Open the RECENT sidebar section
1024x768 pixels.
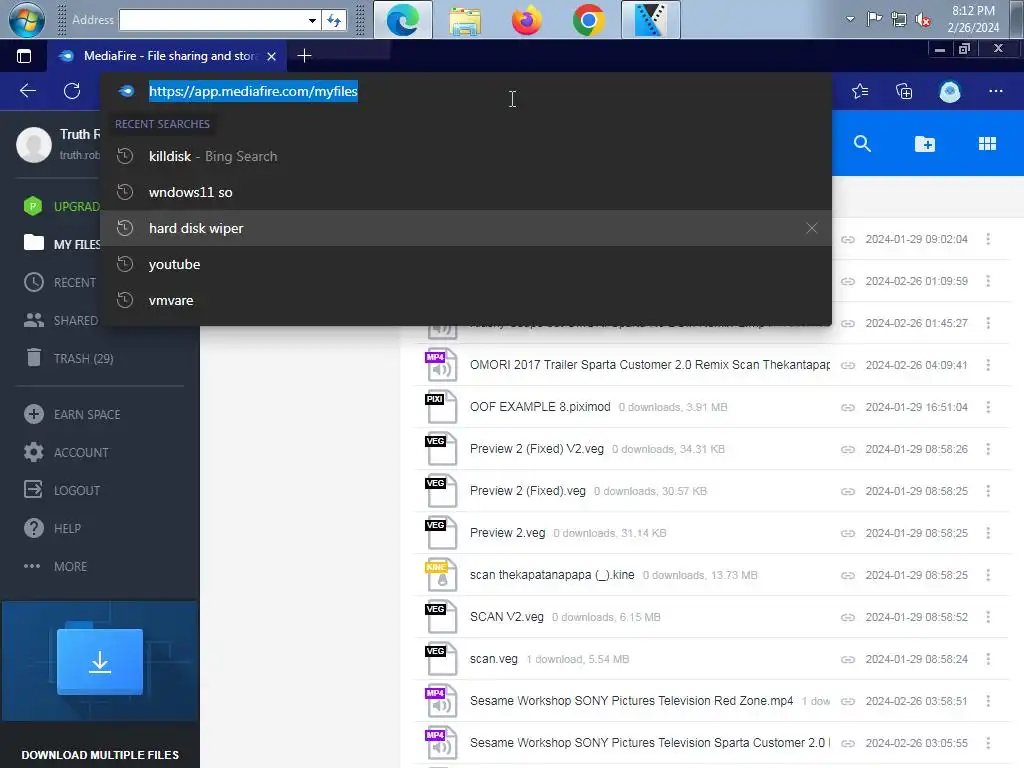point(60,282)
